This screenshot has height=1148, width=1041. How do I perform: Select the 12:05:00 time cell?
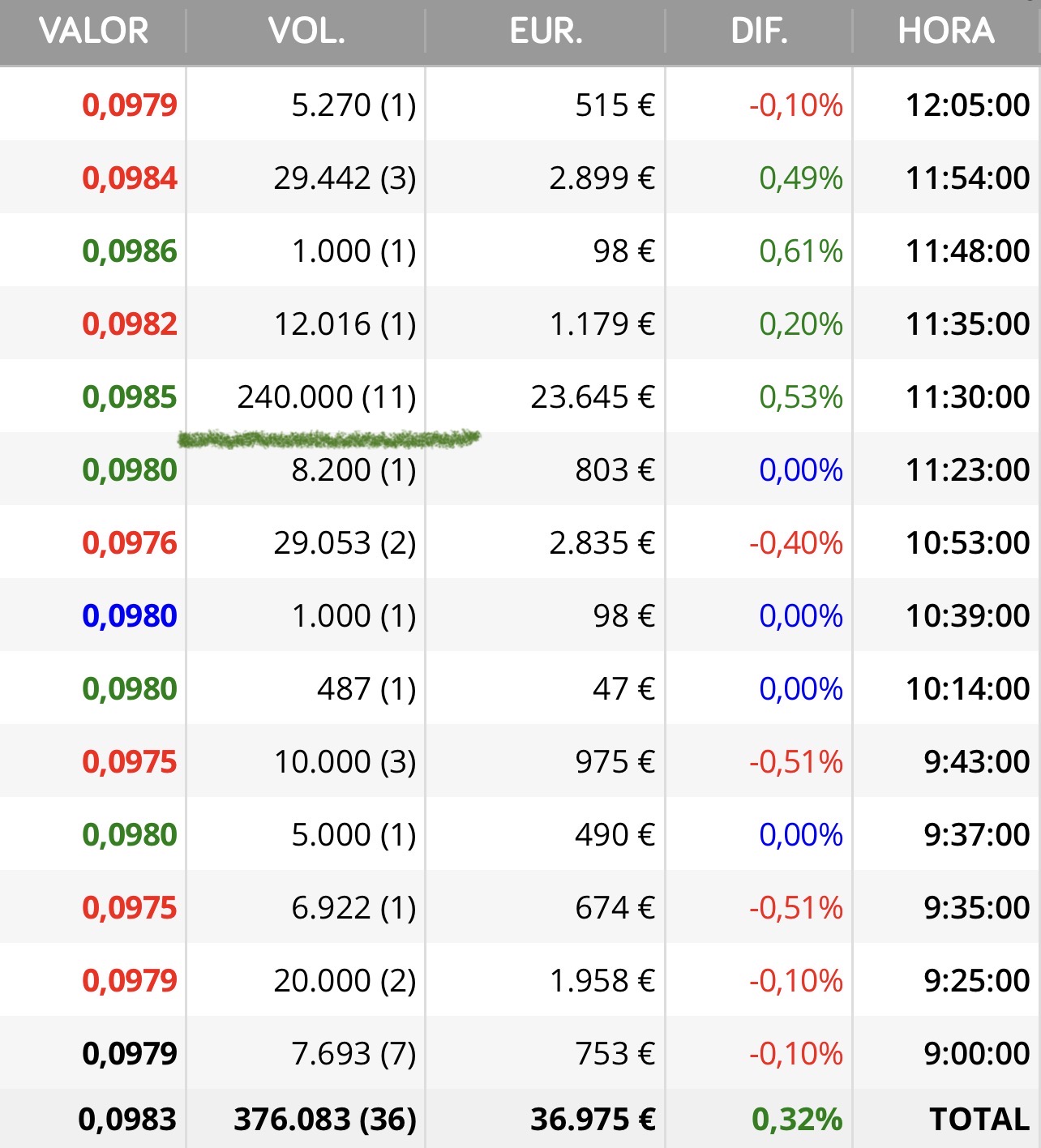tap(967, 105)
